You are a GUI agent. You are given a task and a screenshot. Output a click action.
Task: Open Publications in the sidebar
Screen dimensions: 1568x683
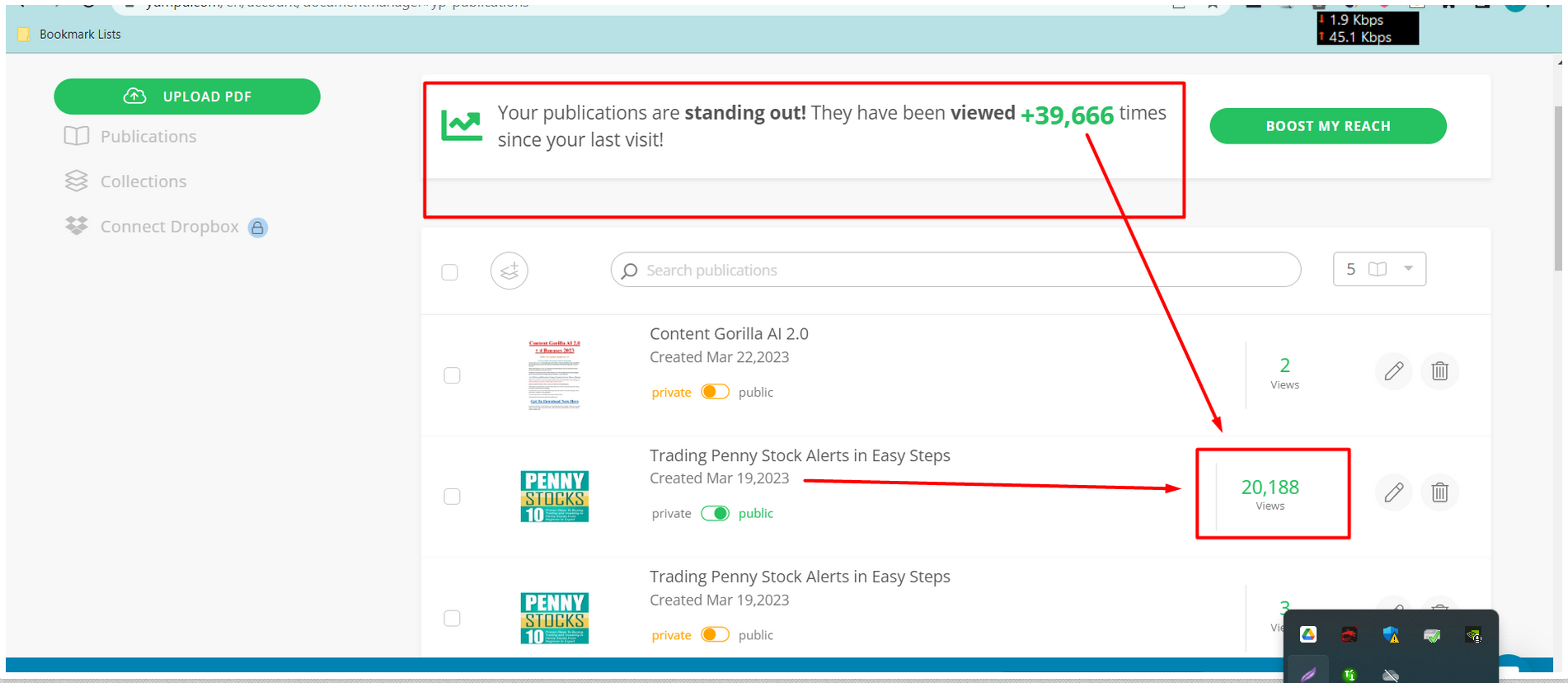tap(148, 136)
